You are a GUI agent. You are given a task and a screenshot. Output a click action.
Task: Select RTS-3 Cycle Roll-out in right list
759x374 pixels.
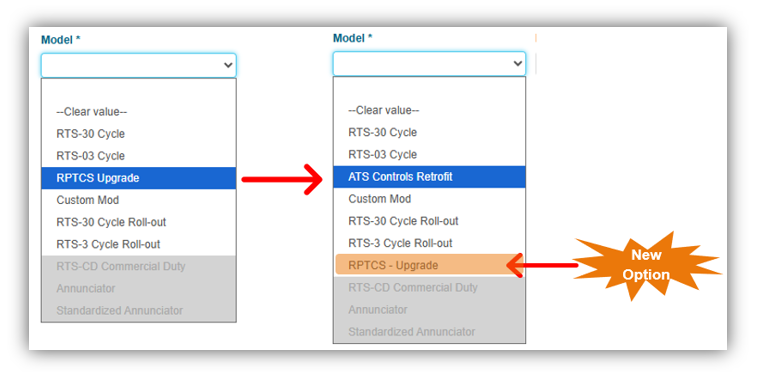(x=429, y=243)
